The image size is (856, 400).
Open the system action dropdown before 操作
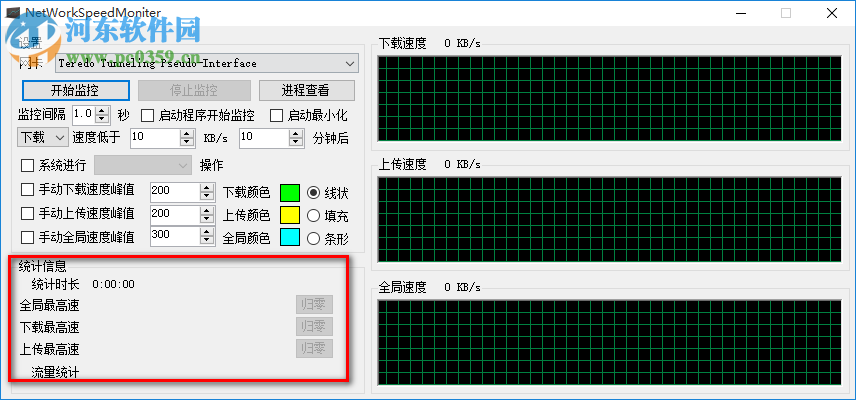143,165
